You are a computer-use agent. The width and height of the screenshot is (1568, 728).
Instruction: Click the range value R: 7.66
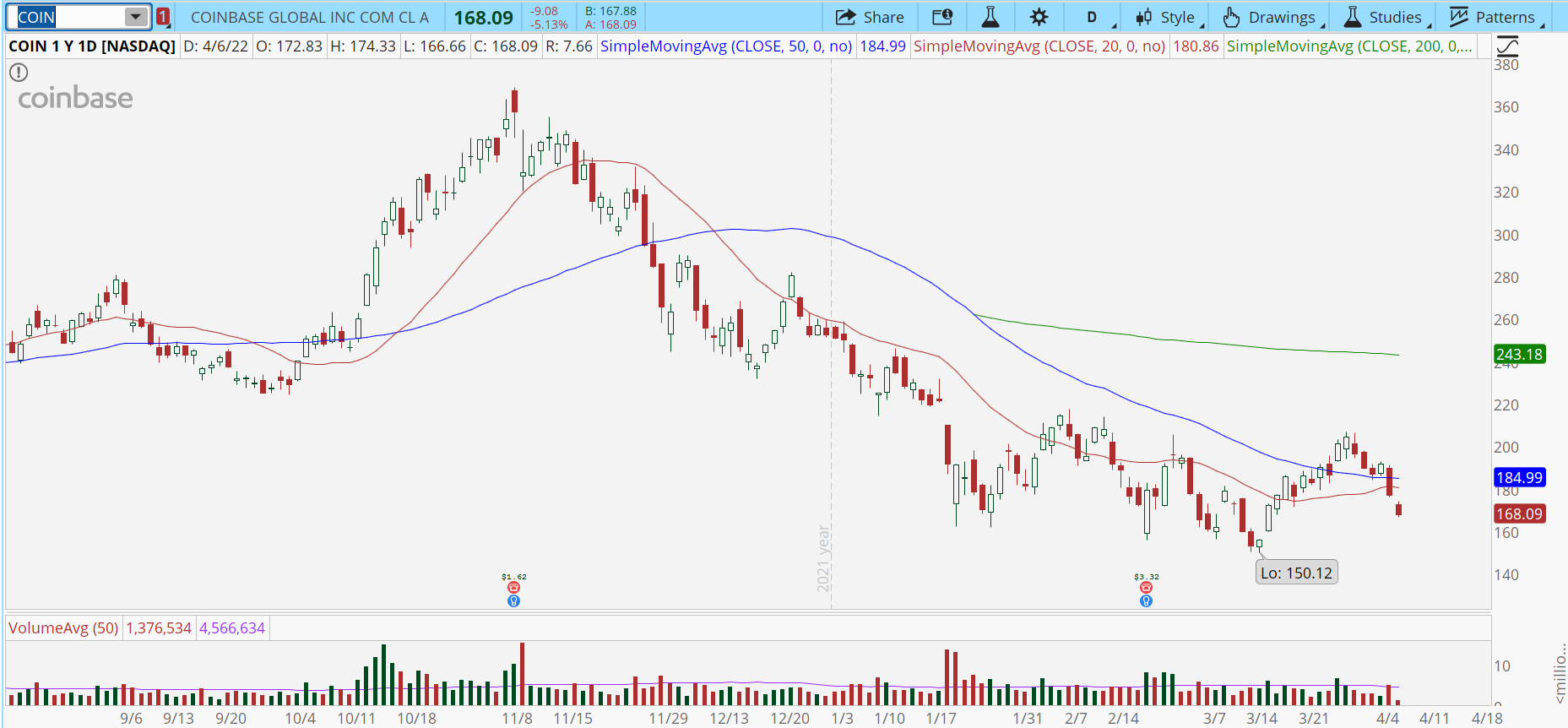569,46
